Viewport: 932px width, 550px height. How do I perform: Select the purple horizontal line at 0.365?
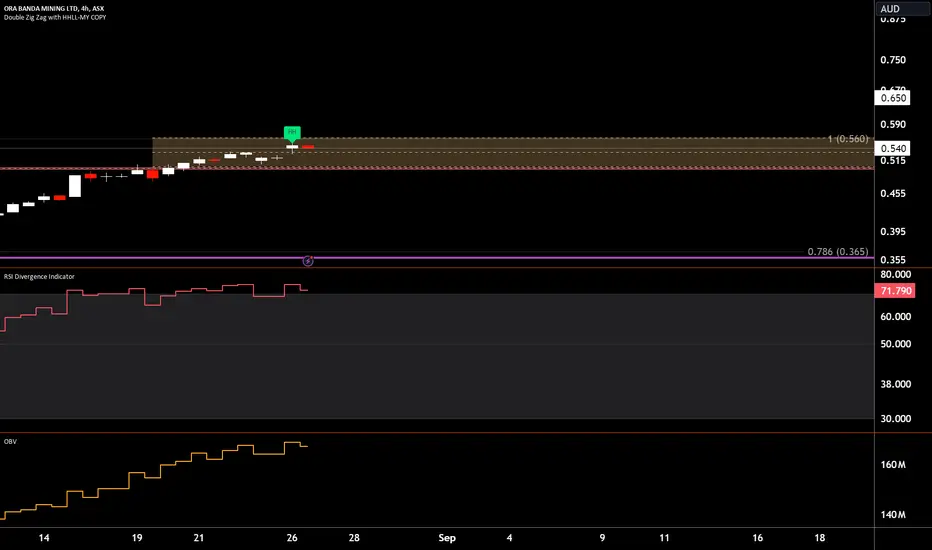(x=437, y=257)
